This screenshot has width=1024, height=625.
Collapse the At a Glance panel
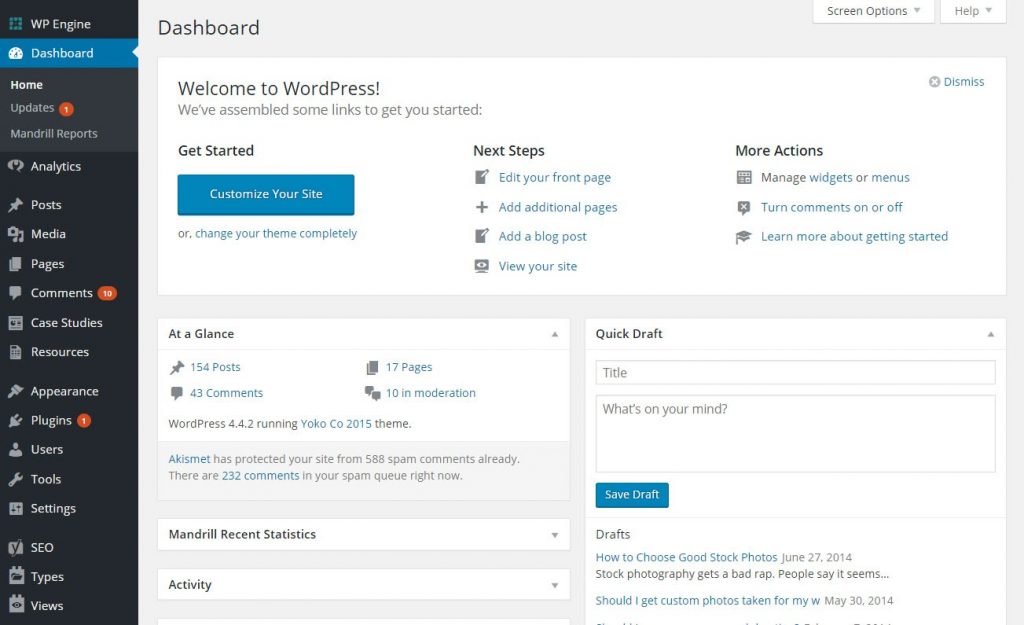coord(554,334)
